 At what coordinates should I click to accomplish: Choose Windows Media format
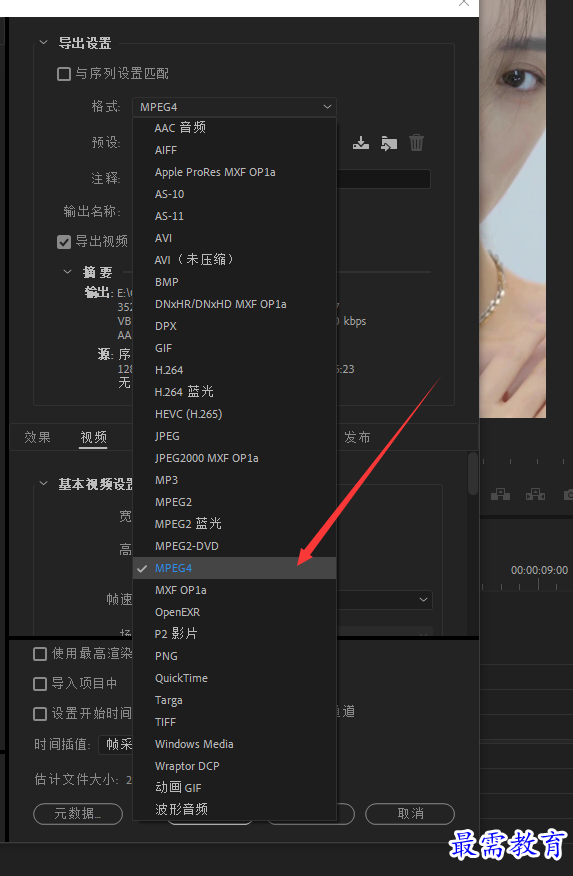(x=234, y=744)
